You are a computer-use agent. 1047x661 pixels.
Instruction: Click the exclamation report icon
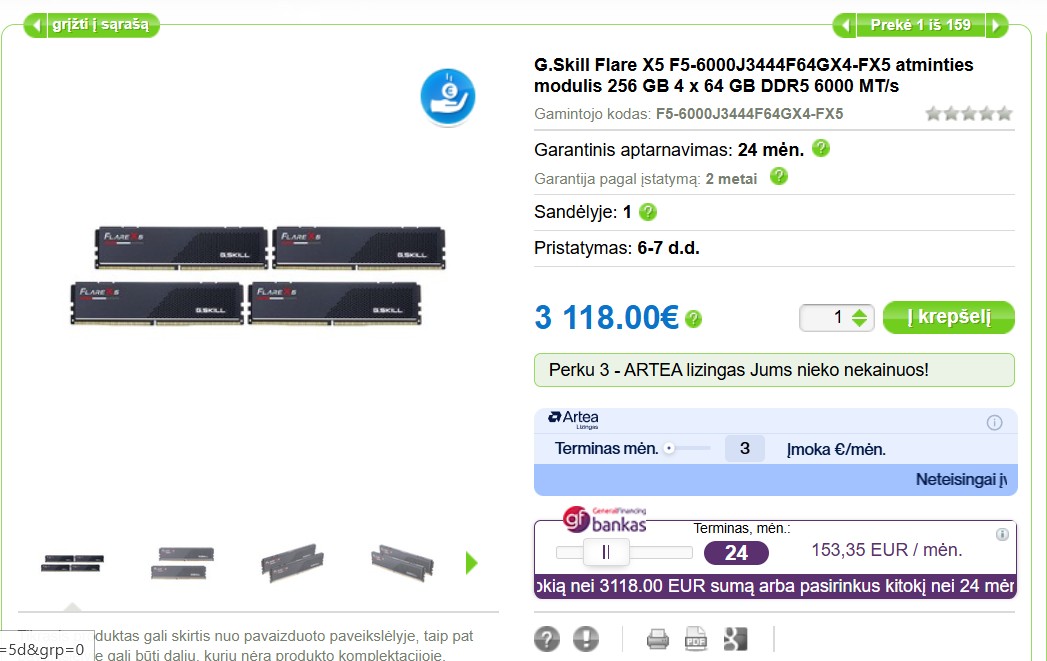(586, 639)
